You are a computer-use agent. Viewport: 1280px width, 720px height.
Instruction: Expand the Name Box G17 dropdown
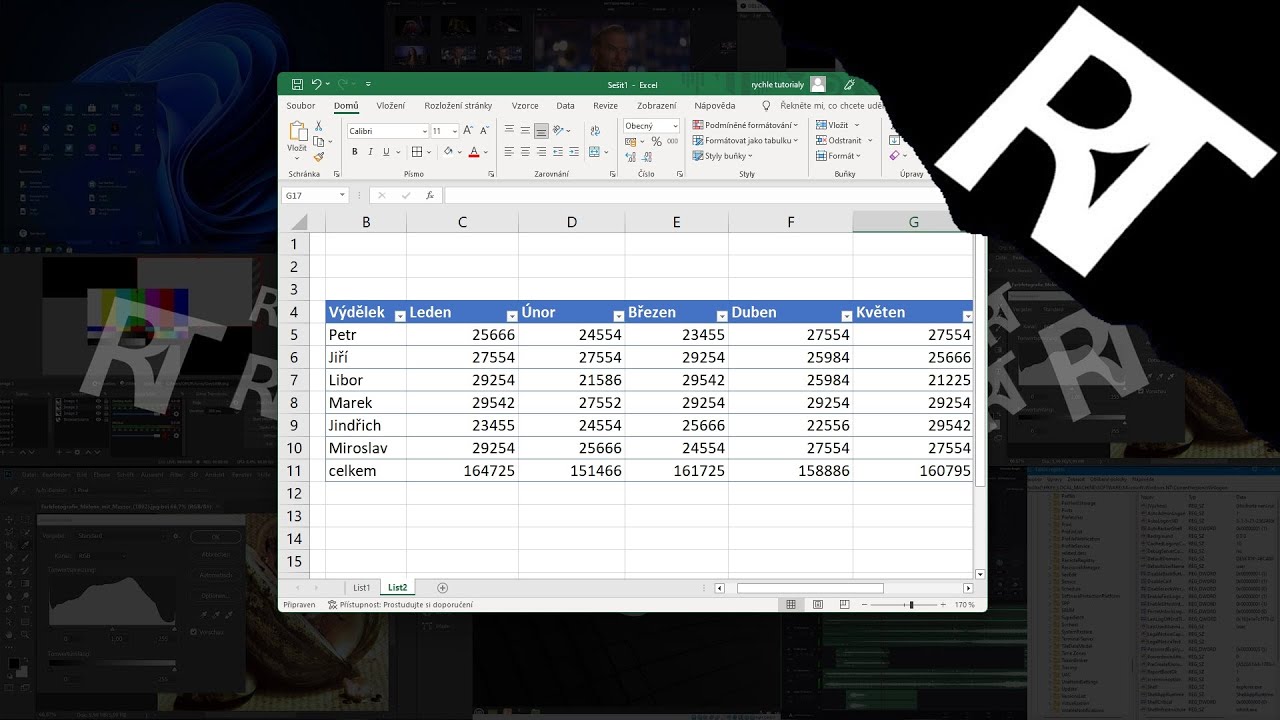342,195
